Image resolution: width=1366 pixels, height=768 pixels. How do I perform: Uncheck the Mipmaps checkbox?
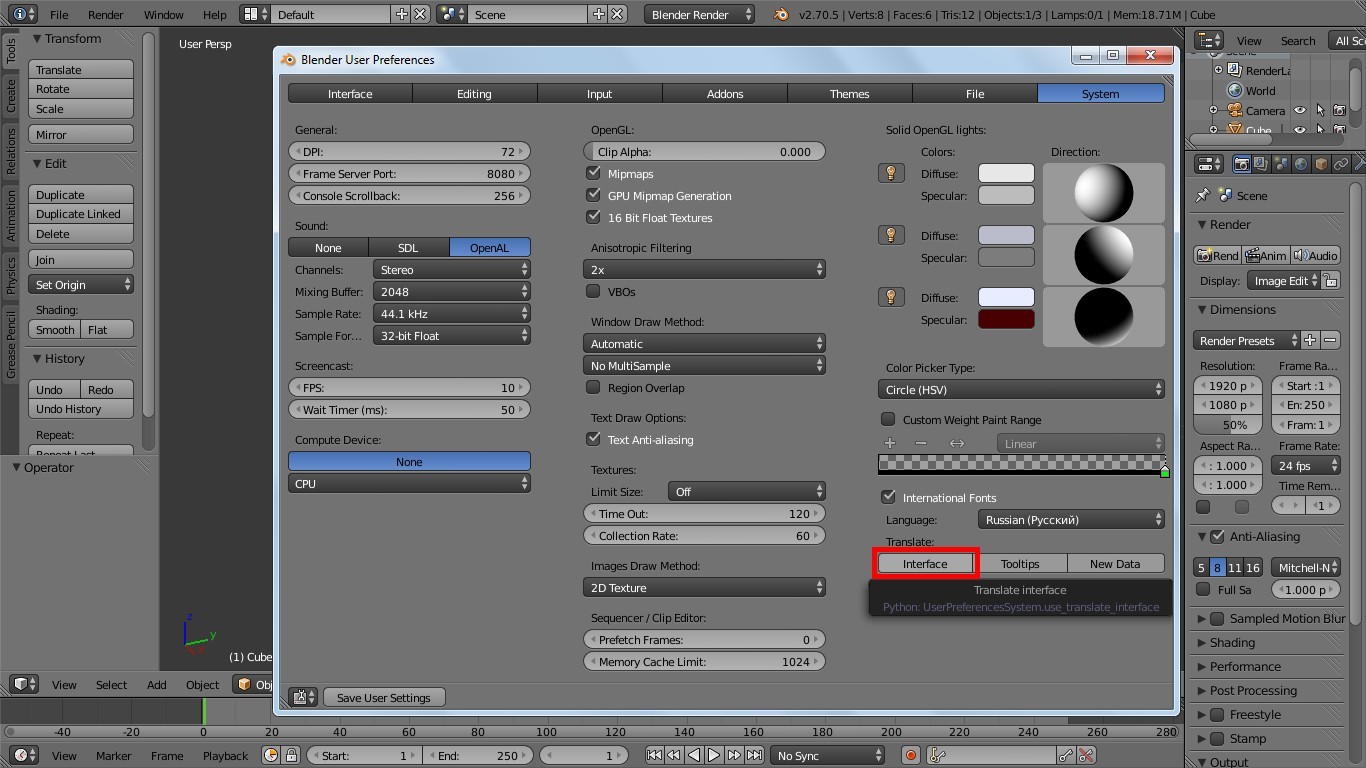point(594,173)
